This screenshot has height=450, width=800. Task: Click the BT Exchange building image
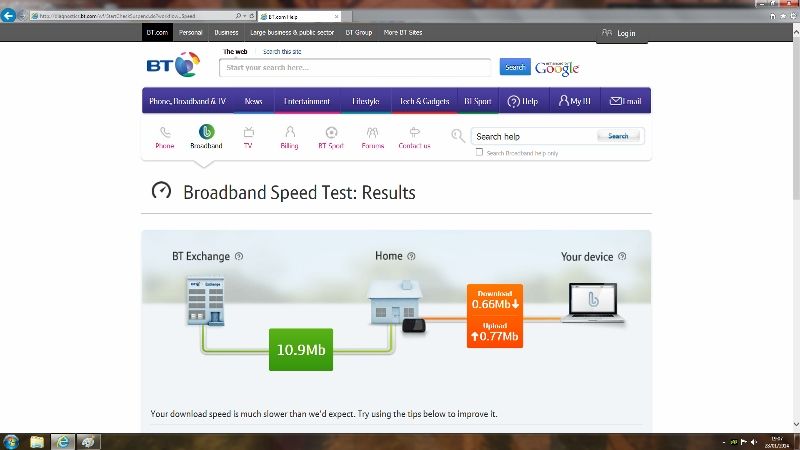click(x=206, y=301)
